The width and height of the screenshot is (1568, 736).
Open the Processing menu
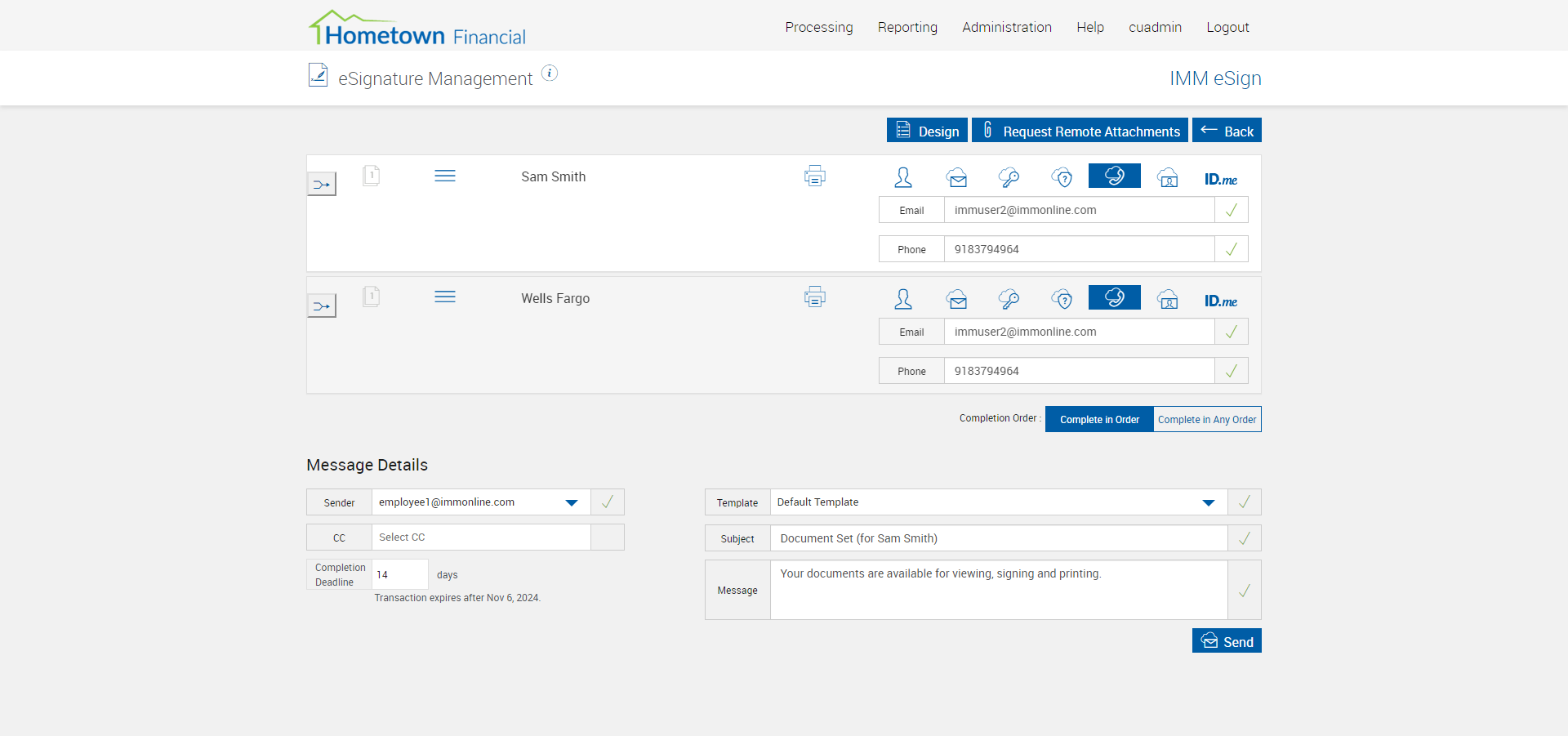819,27
